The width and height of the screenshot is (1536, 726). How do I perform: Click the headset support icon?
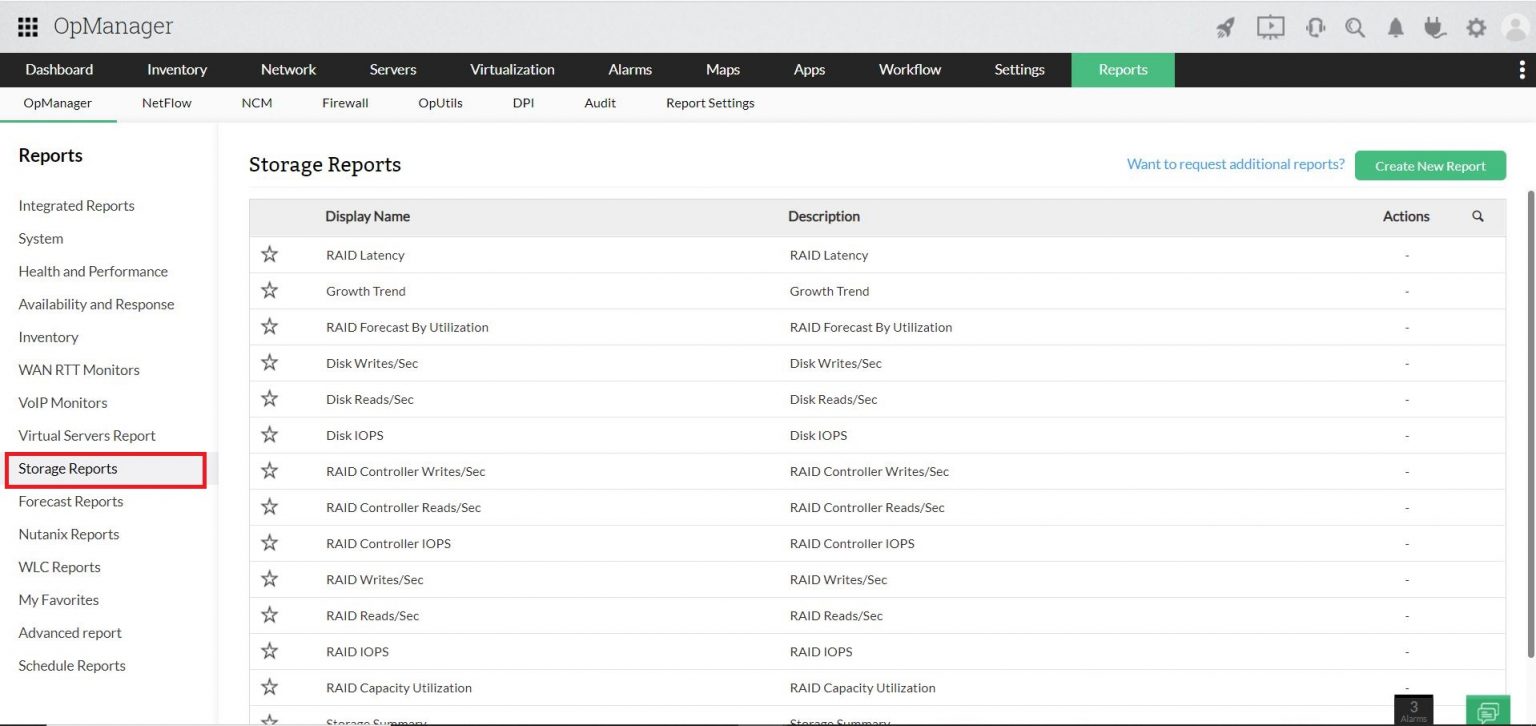(x=1316, y=28)
